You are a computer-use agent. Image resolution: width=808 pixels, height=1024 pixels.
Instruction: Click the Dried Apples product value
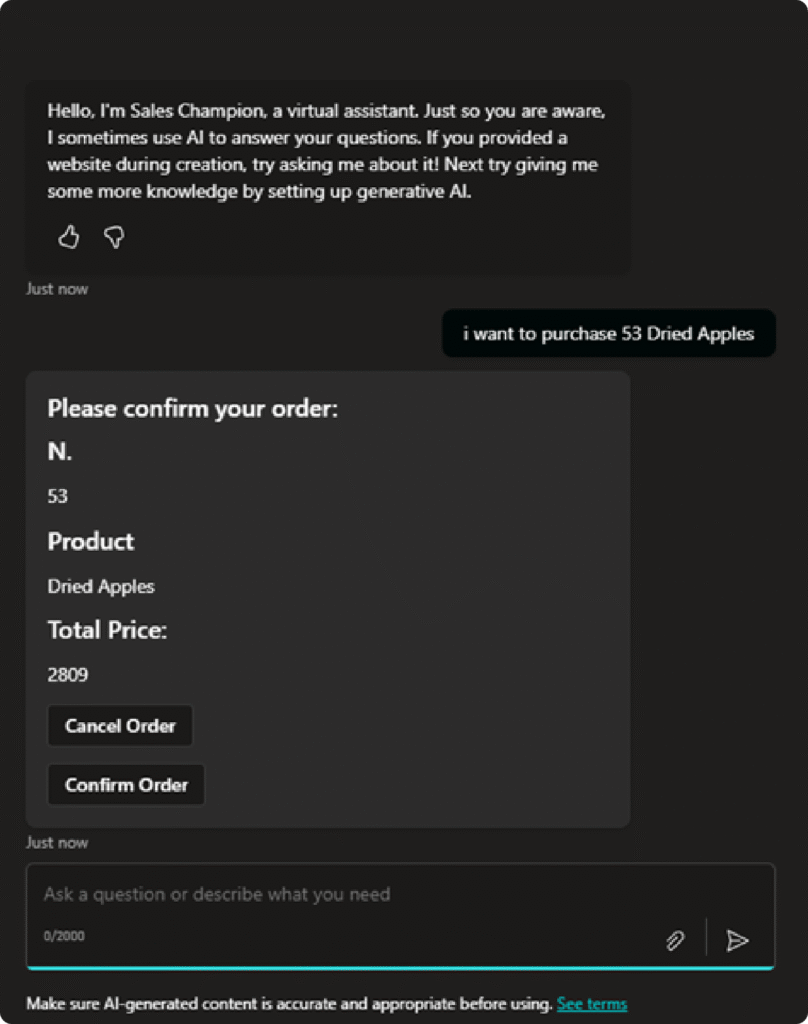coord(101,586)
